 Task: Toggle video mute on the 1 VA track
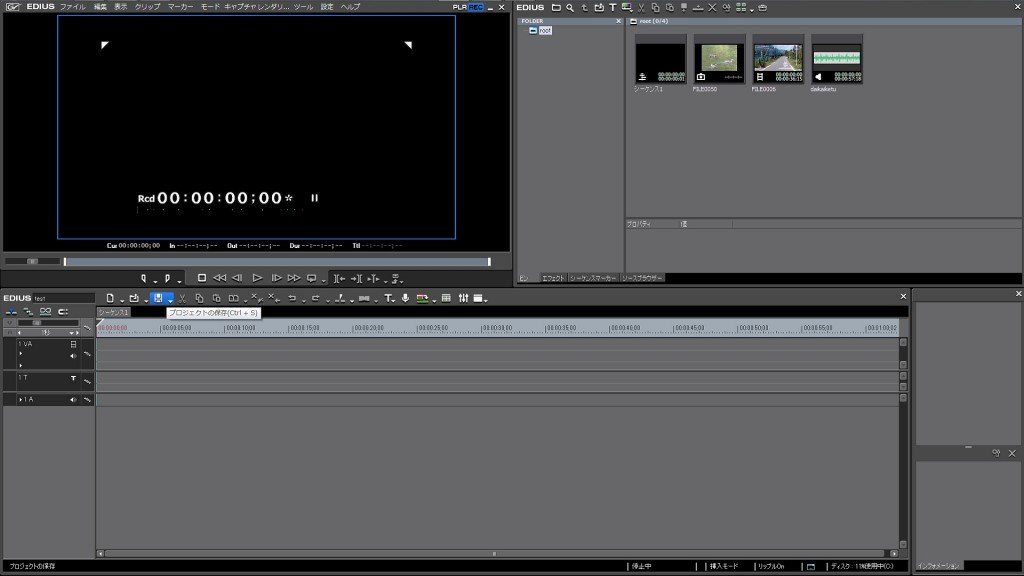click(x=73, y=344)
